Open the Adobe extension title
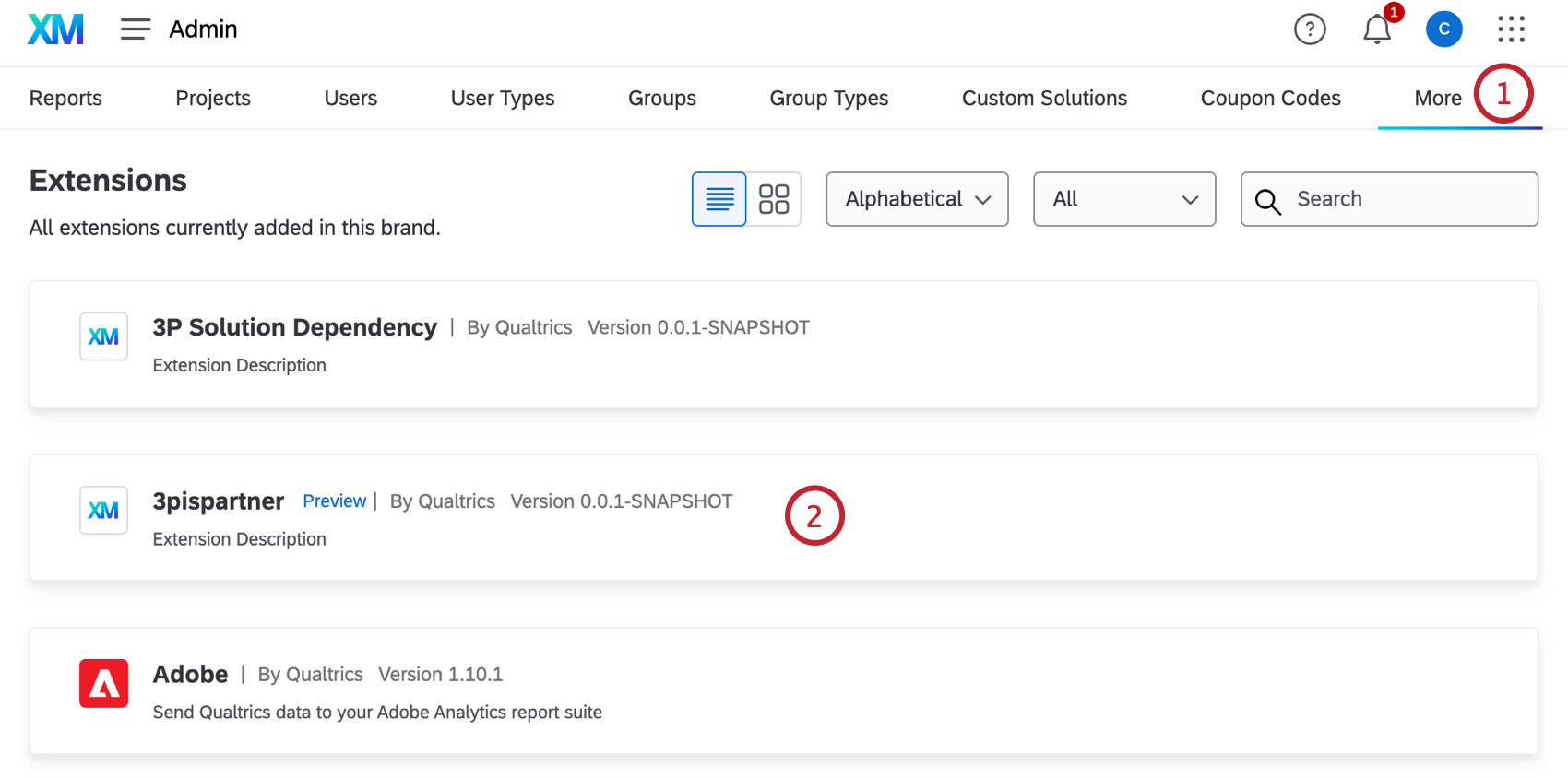Viewport: 1568px width, 778px height. click(x=190, y=674)
